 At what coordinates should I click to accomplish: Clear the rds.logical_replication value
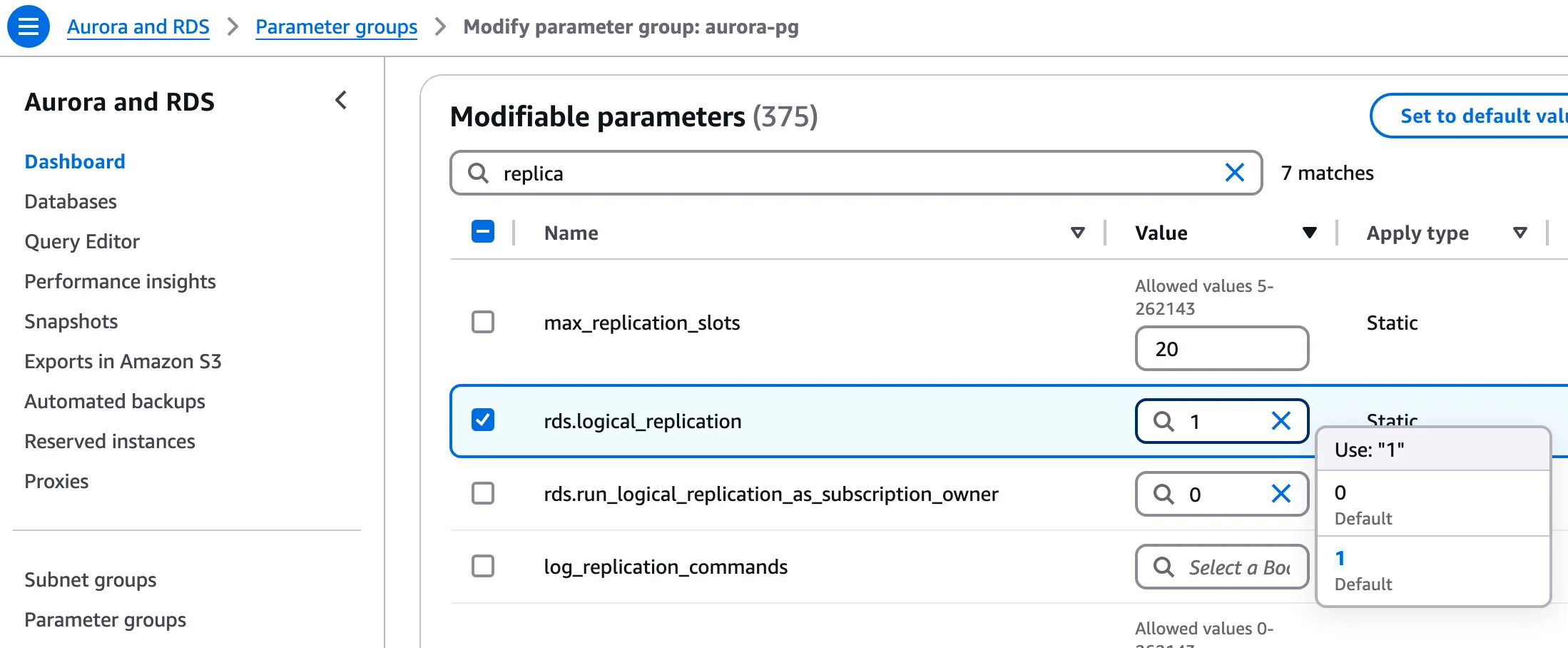[x=1281, y=421]
